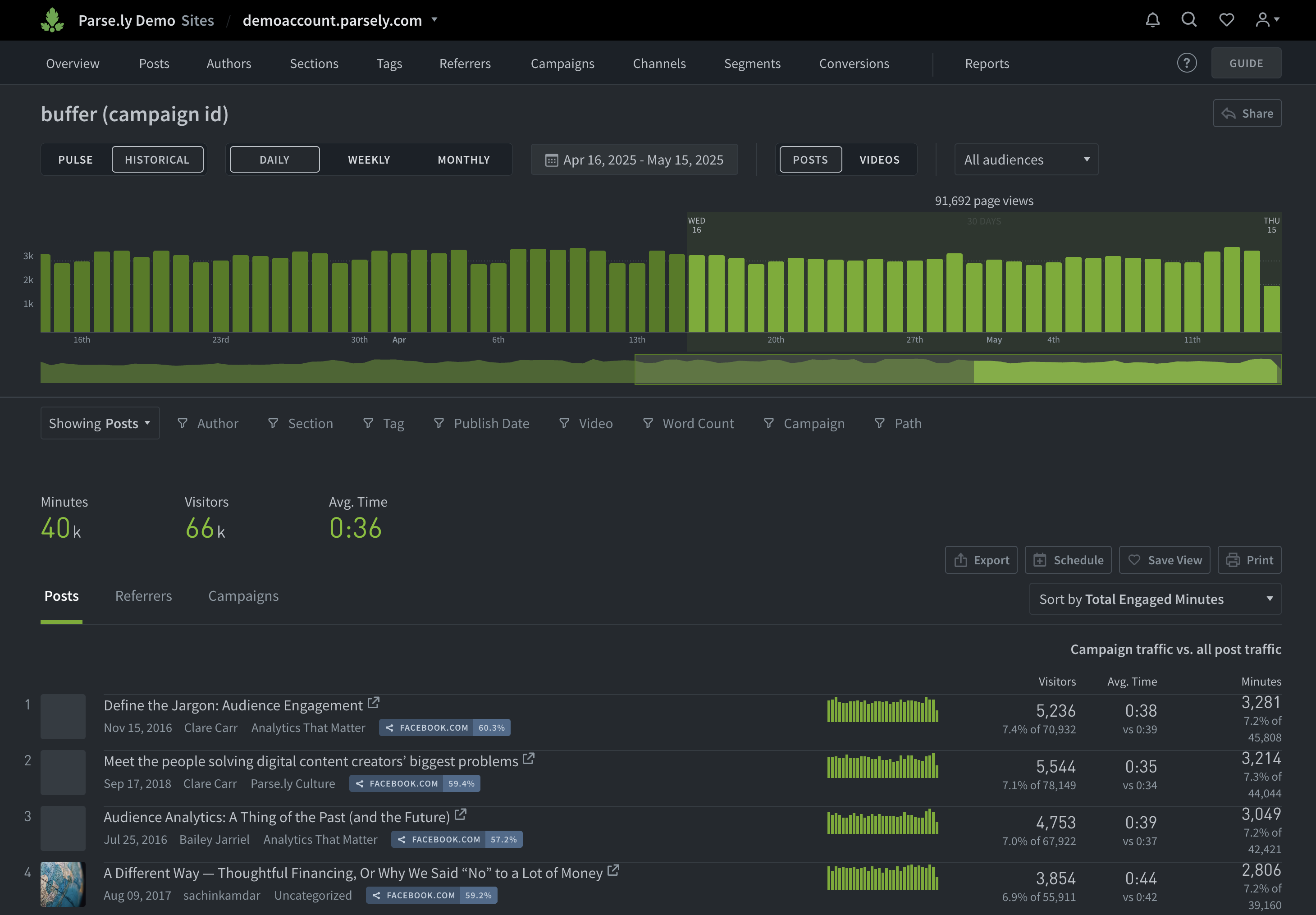1316x915 pixels.
Task: Click FACEBOOK.COM 59.4% referrer badge
Action: click(415, 783)
